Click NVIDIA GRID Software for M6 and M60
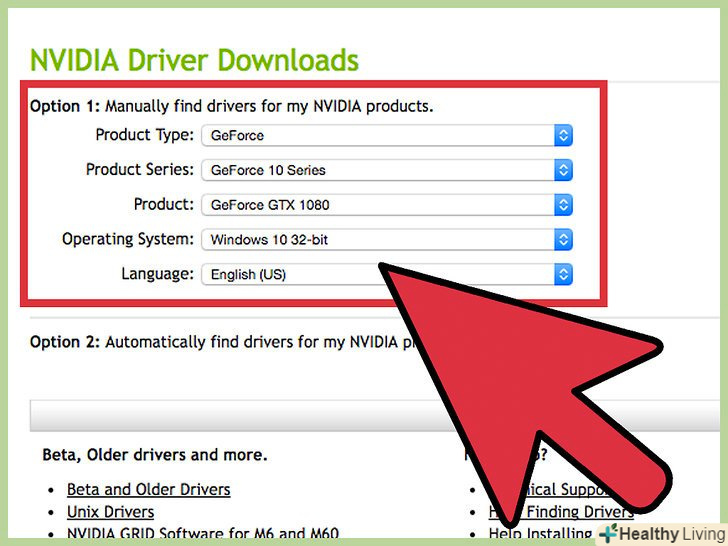The width and height of the screenshot is (728, 546). (x=203, y=533)
